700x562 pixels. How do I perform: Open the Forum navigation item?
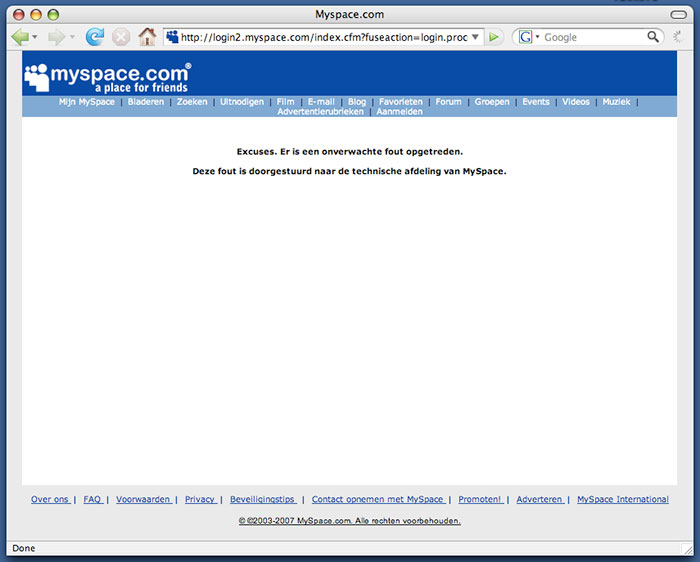click(448, 102)
